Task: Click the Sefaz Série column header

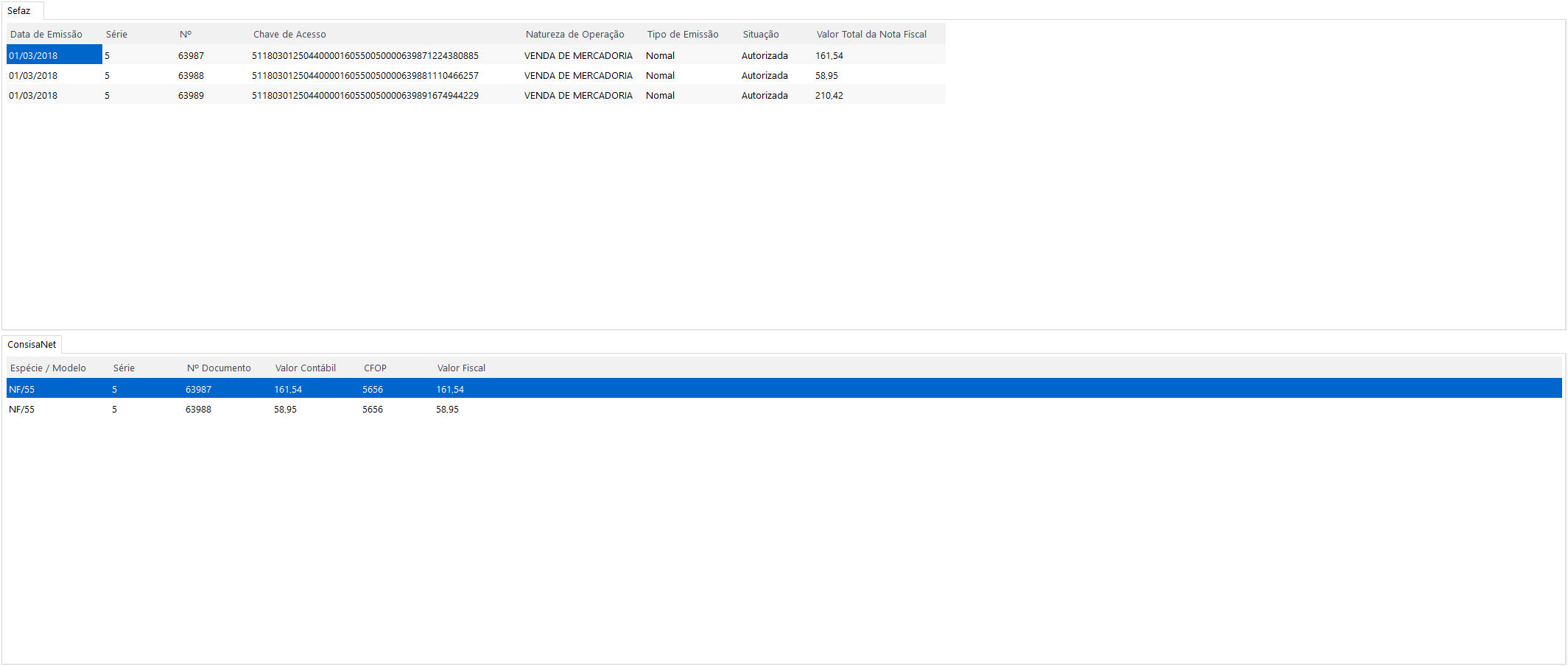Action: (x=116, y=35)
